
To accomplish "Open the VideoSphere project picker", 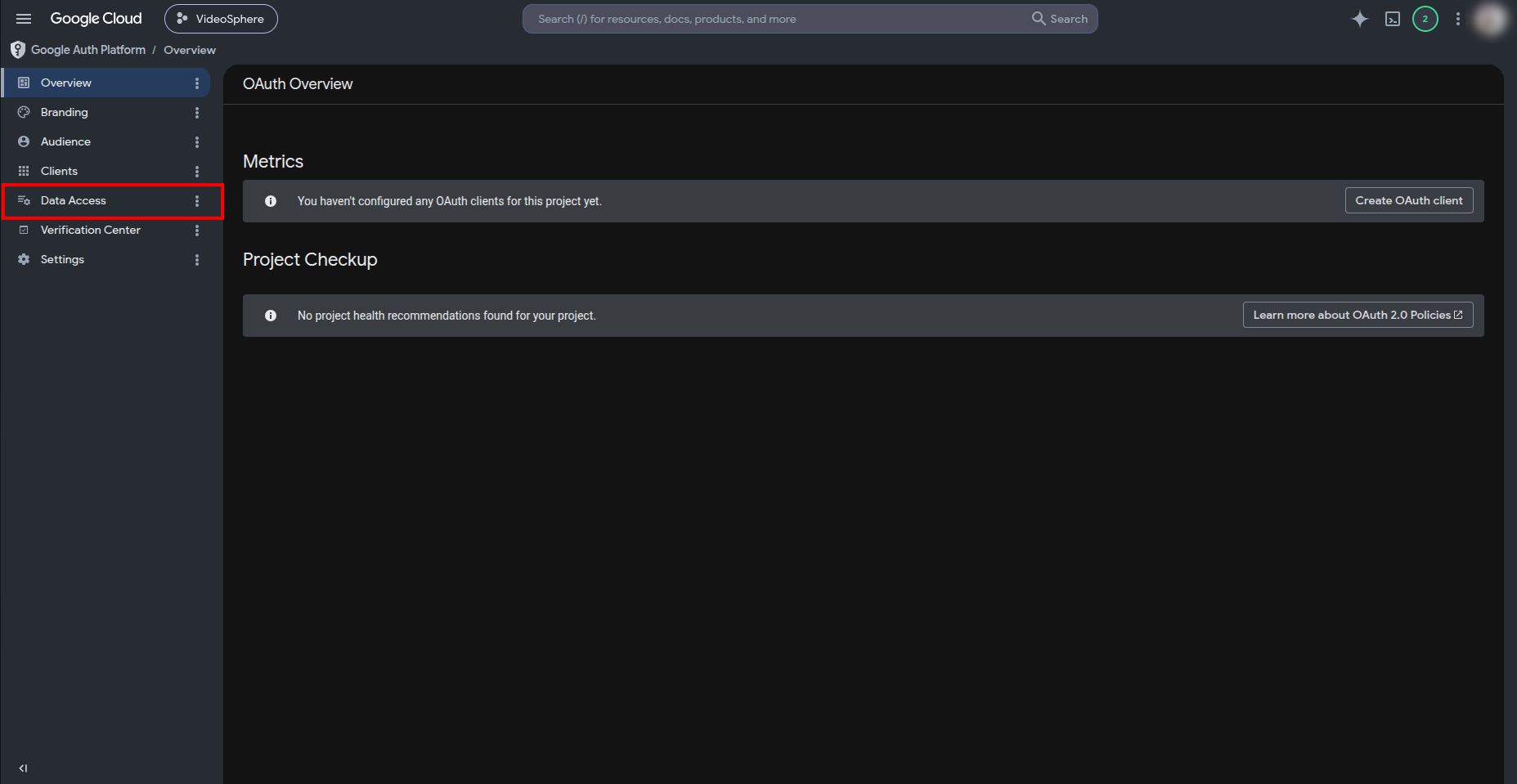I will (221, 19).
